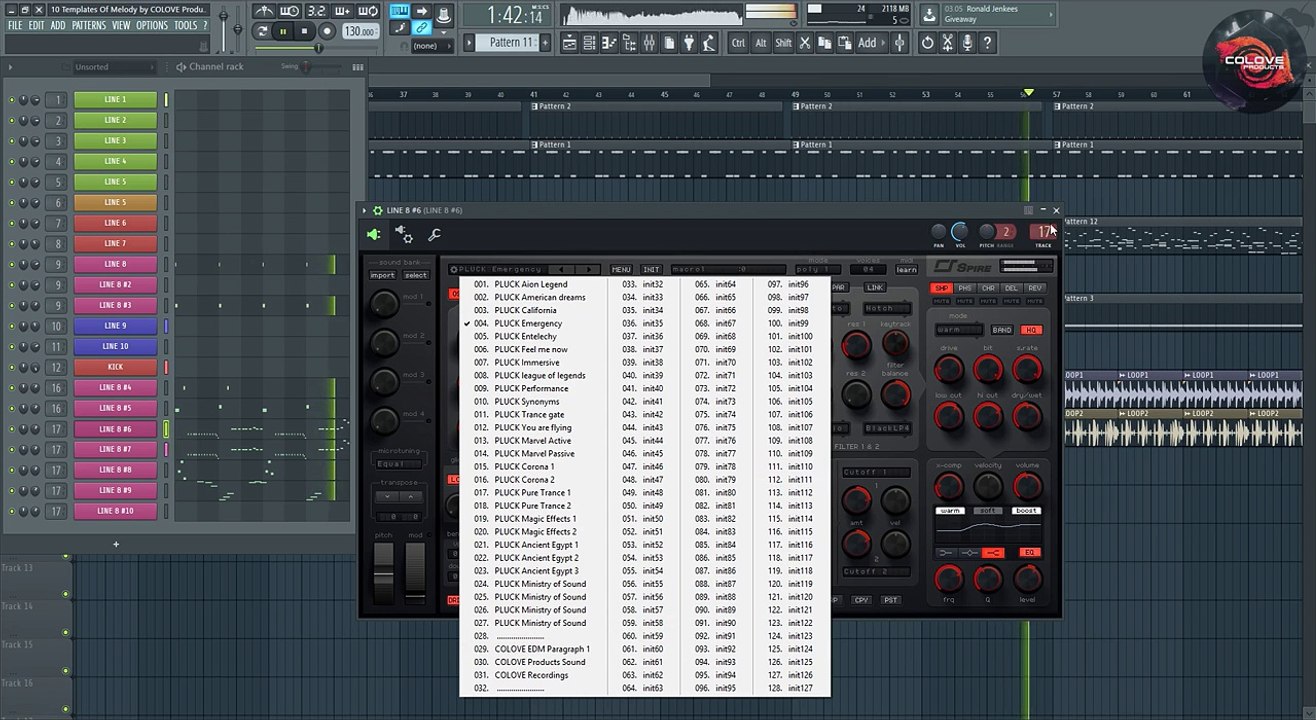Click the microphone recording icon
This screenshot has width=1316, height=720.
[x=967, y=42]
